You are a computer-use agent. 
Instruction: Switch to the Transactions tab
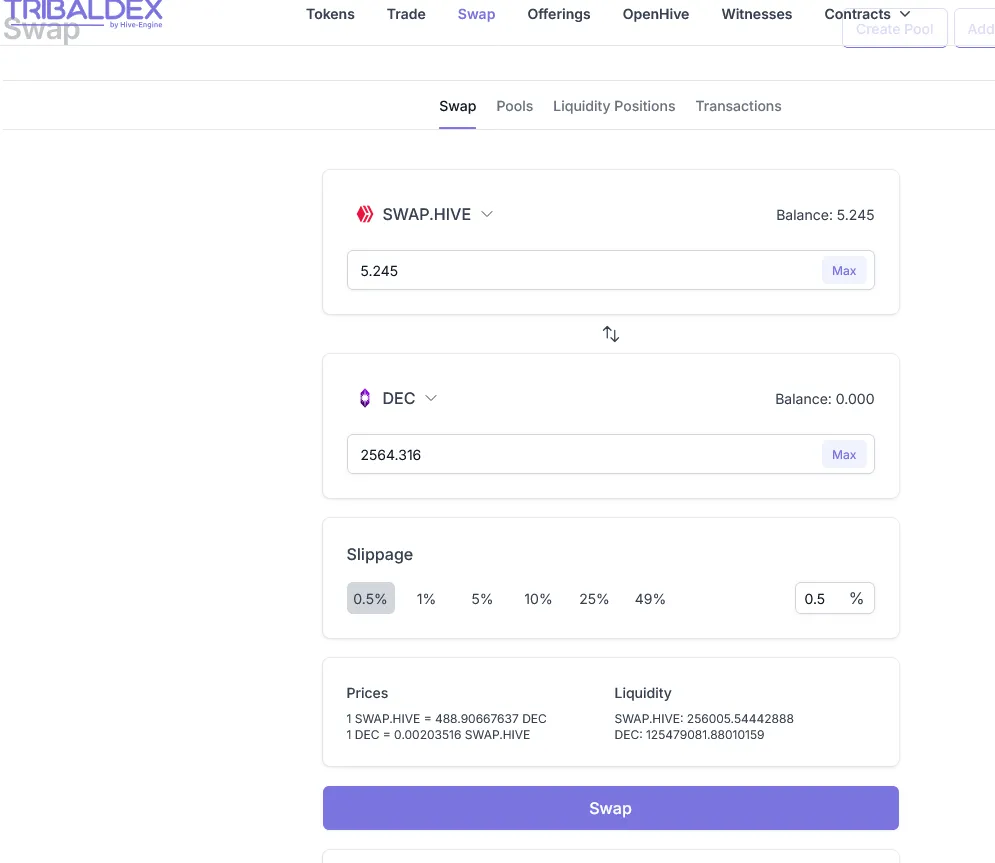click(x=738, y=107)
